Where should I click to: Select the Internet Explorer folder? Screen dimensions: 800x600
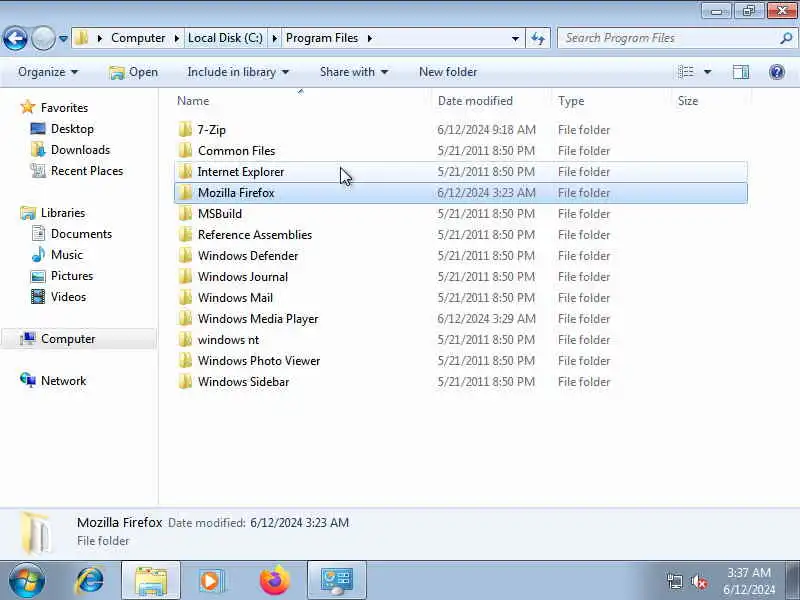[x=461, y=171]
